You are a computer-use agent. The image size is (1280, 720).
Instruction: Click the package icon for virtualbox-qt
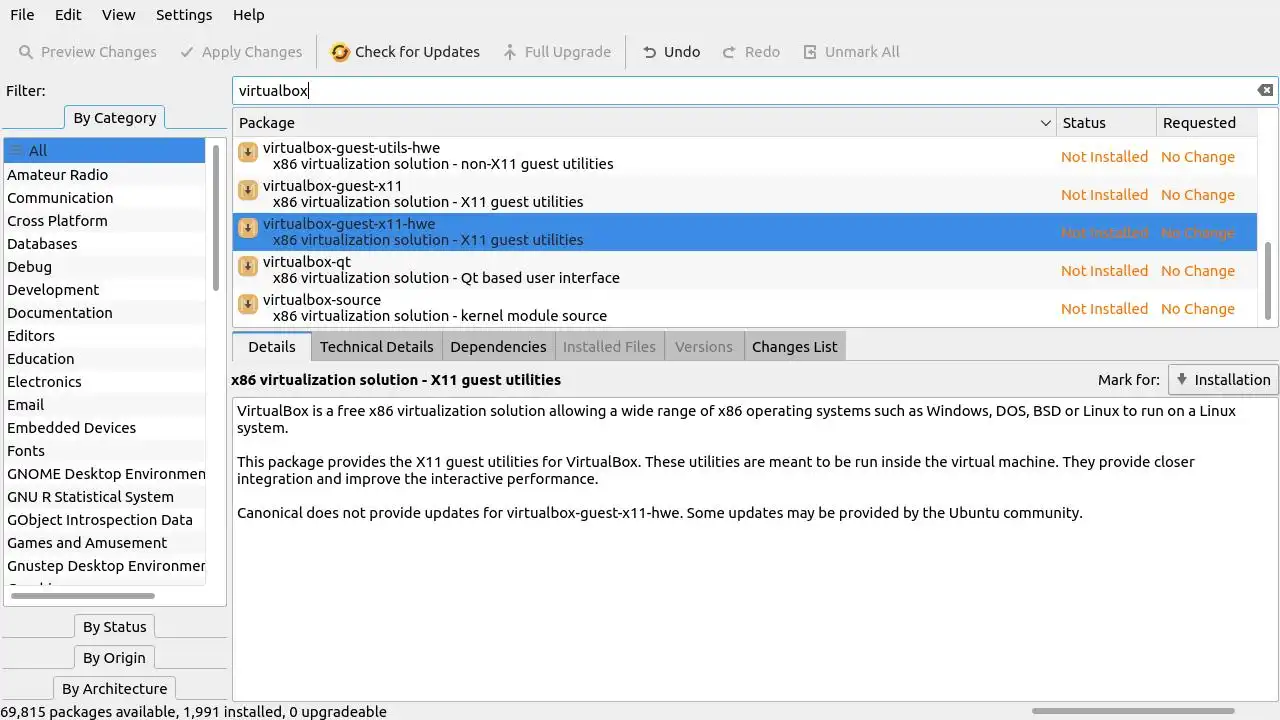[x=248, y=267]
